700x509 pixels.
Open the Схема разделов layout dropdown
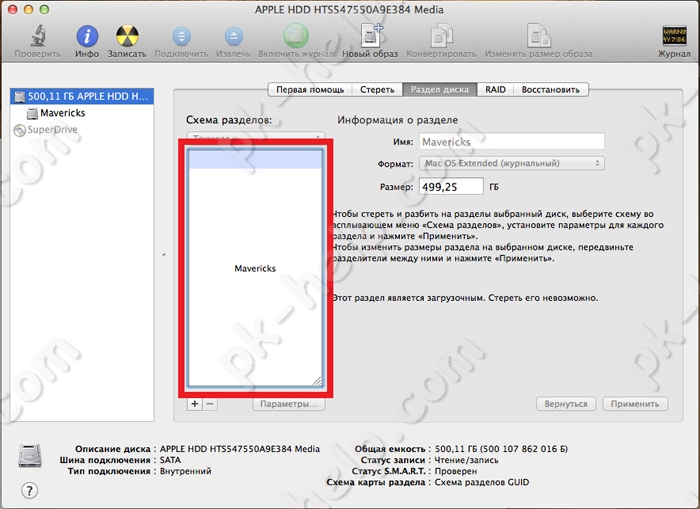click(256, 136)
